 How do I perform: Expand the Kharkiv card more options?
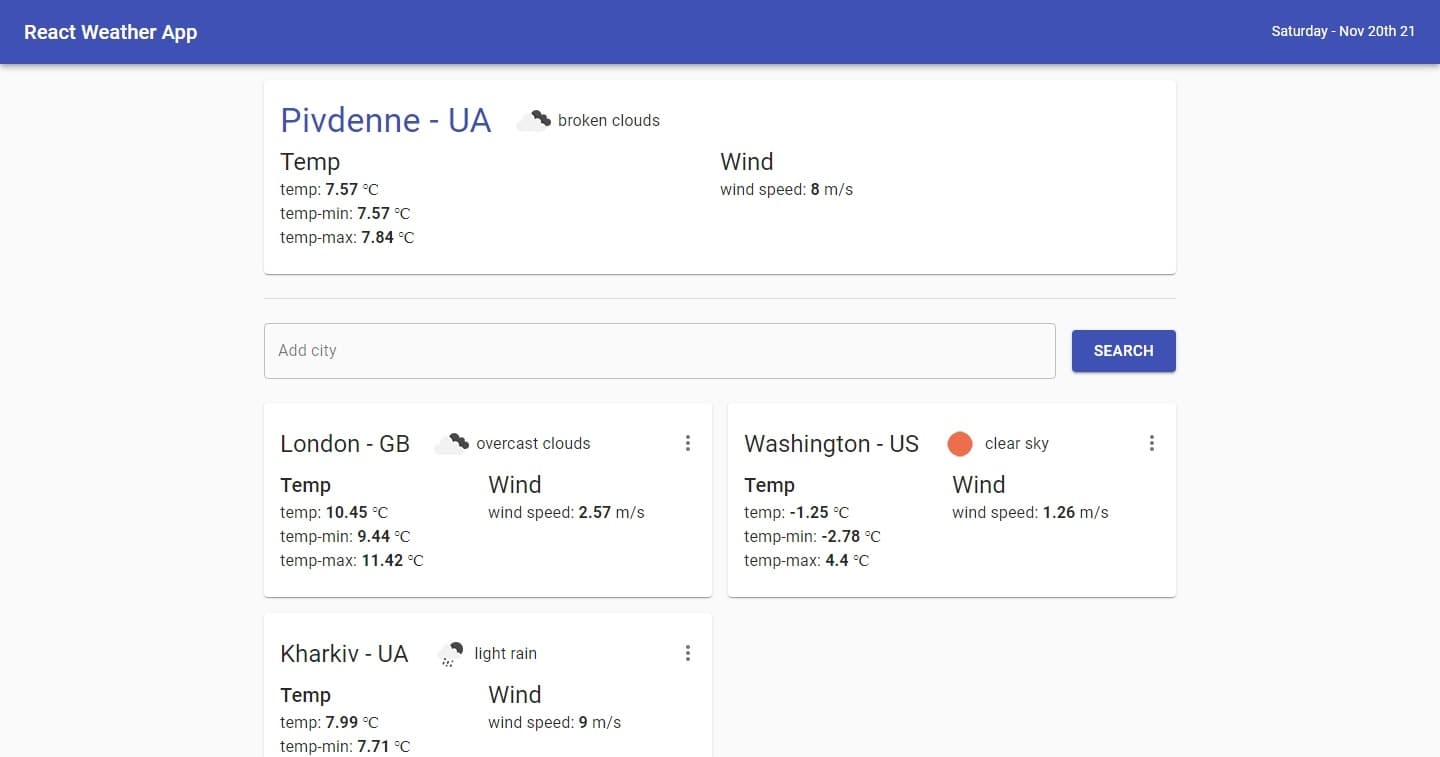(687, 653)
